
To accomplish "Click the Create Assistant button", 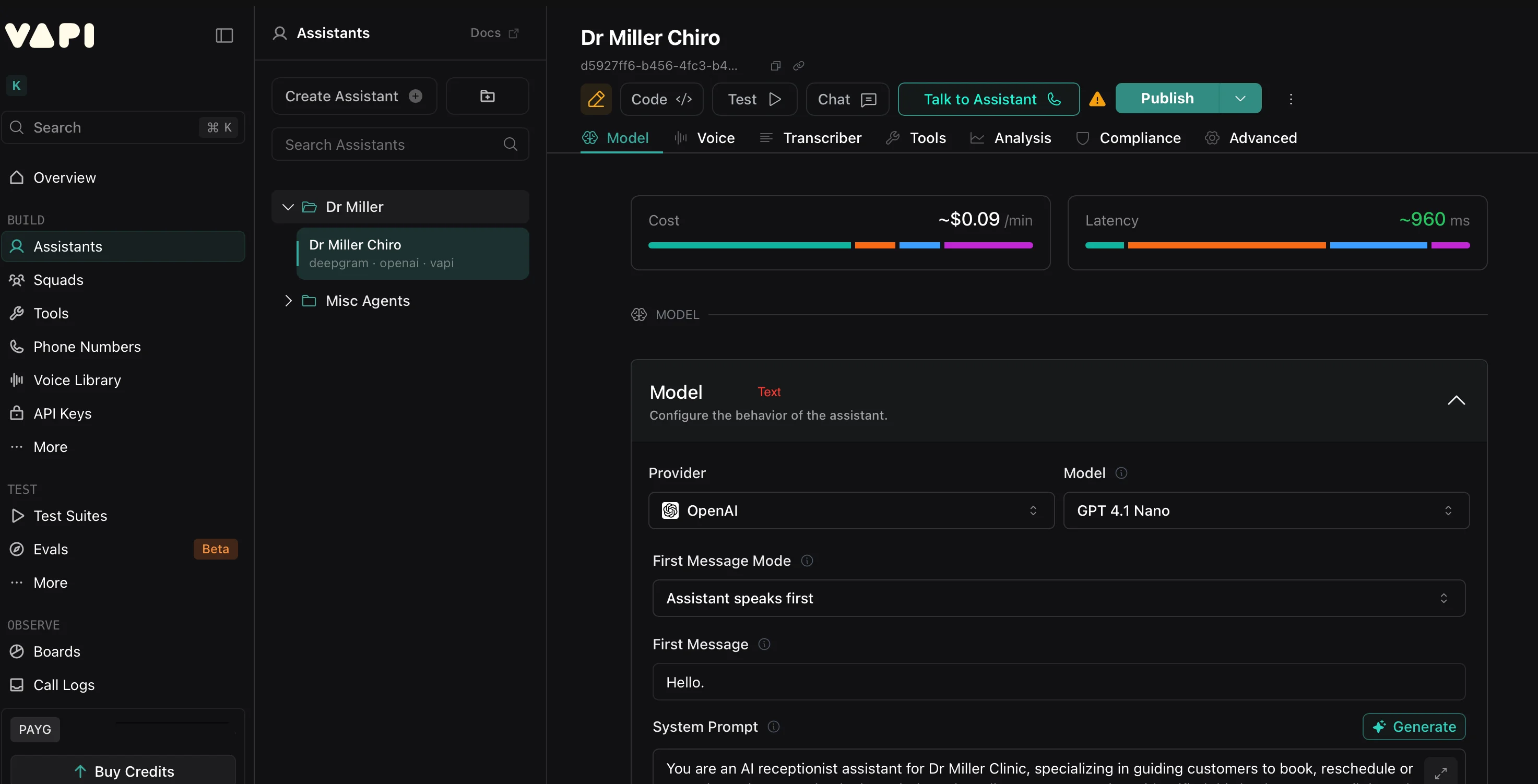I will 354,96.
